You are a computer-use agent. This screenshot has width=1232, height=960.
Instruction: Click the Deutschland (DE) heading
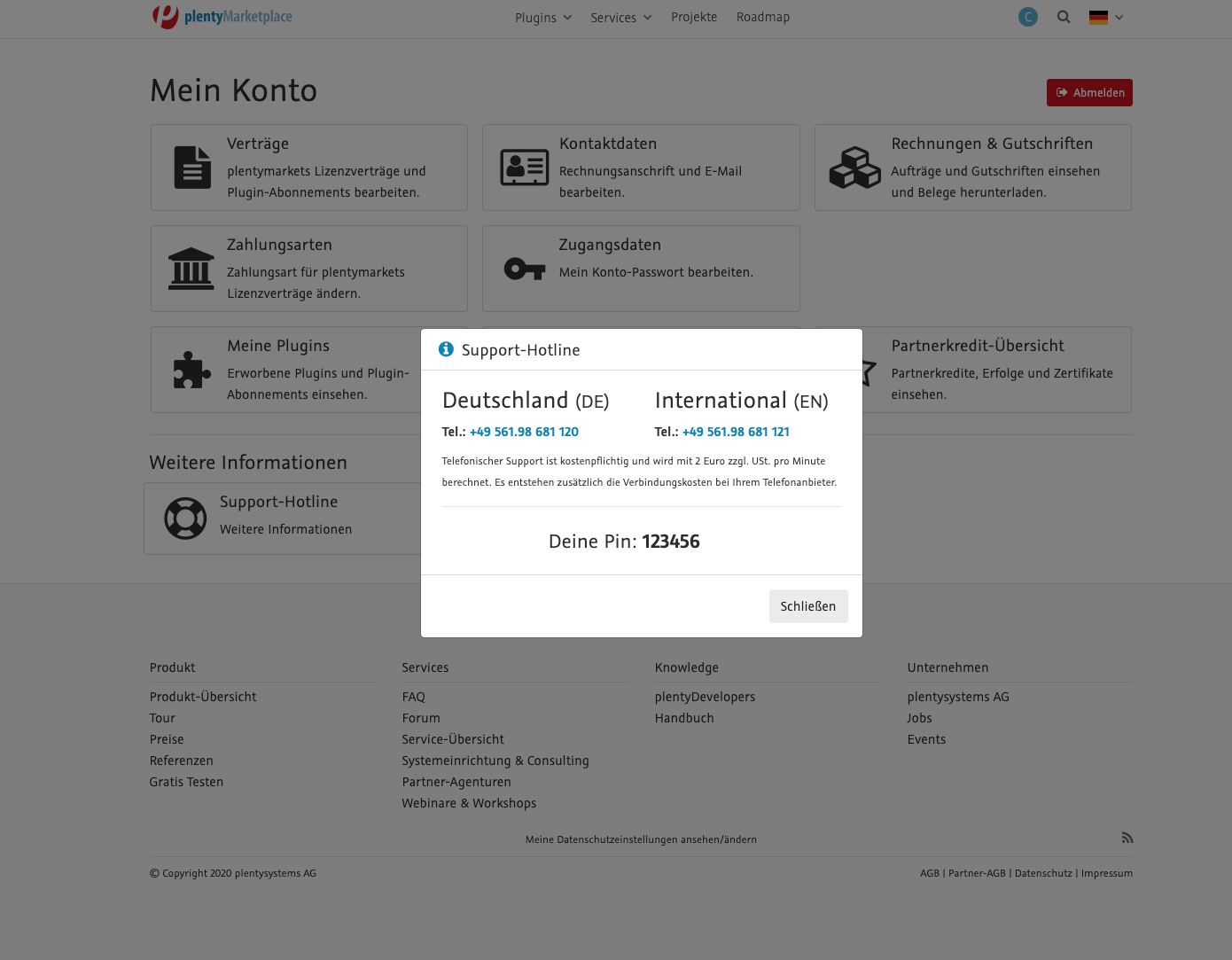click(x=526, y=401)
